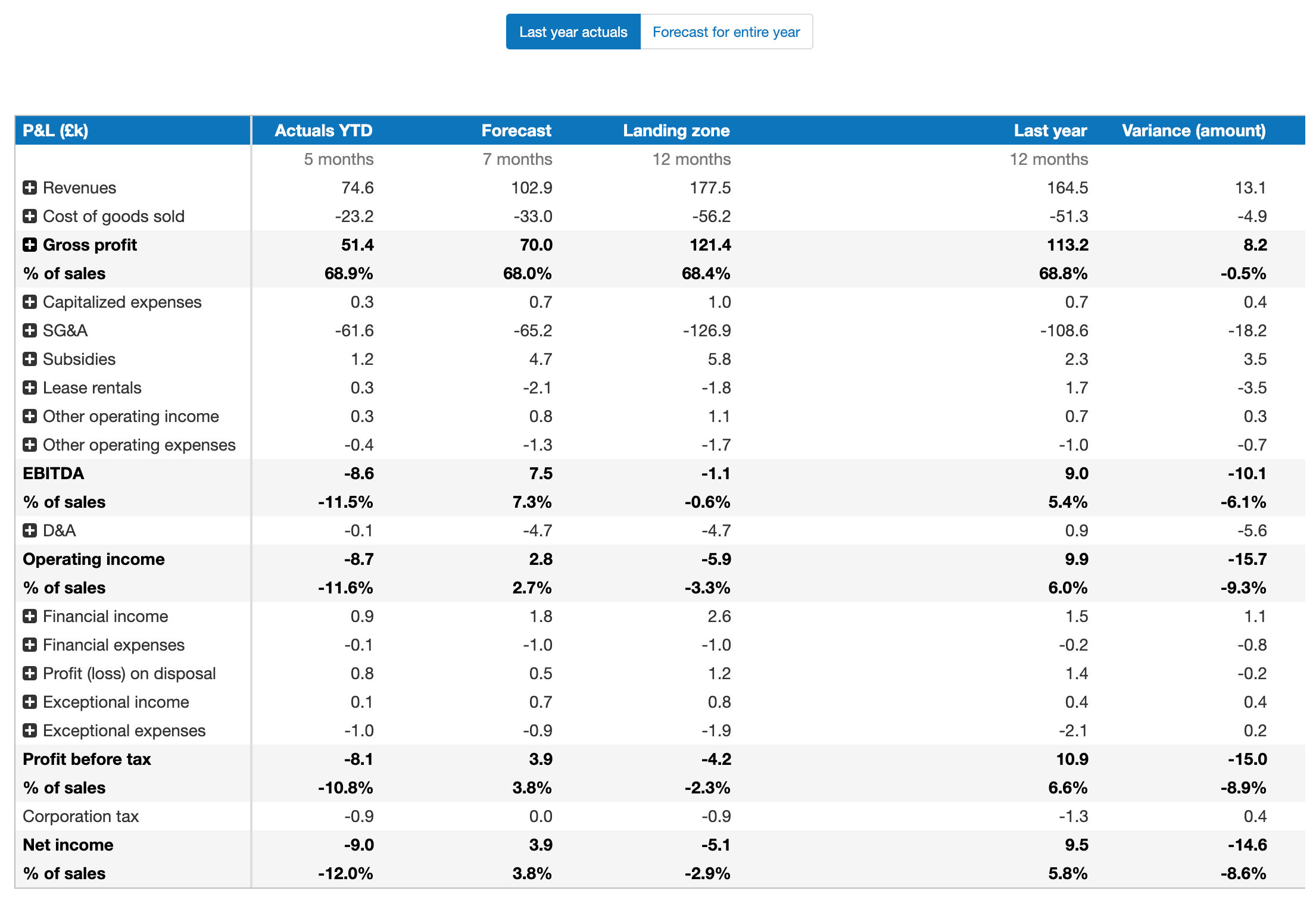Click the Variance (amount) column header
This screenshot has width=1316, height=900.
point(1193,131)
